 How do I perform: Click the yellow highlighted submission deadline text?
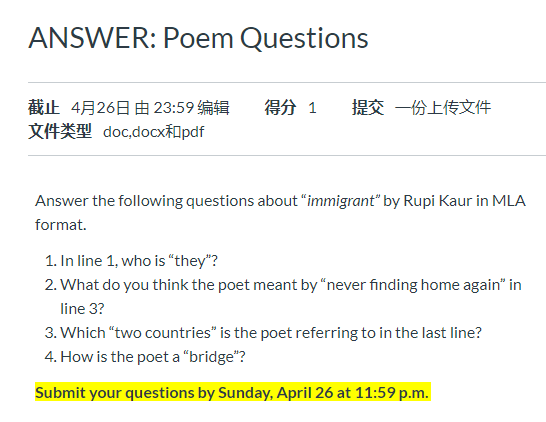pos(232,393)
